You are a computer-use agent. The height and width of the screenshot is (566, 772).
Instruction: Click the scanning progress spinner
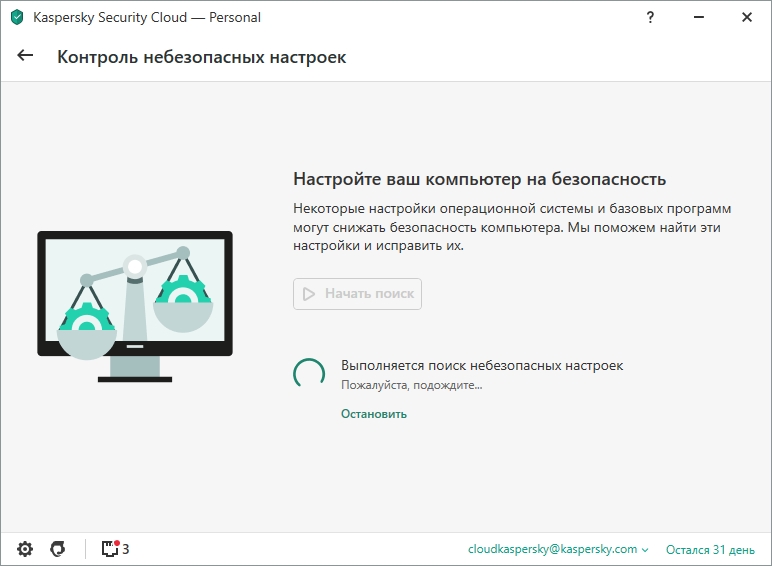pos(309,374)
